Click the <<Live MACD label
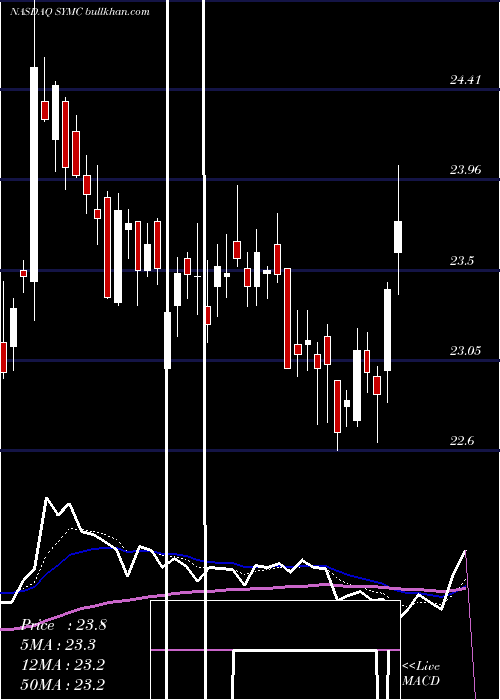Viewport: 500px width, 700px height. [421, 673]
